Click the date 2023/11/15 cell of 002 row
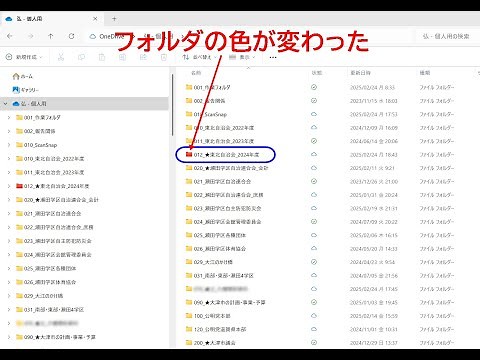This screenshot has height=360, width=480. pos(374,100)
